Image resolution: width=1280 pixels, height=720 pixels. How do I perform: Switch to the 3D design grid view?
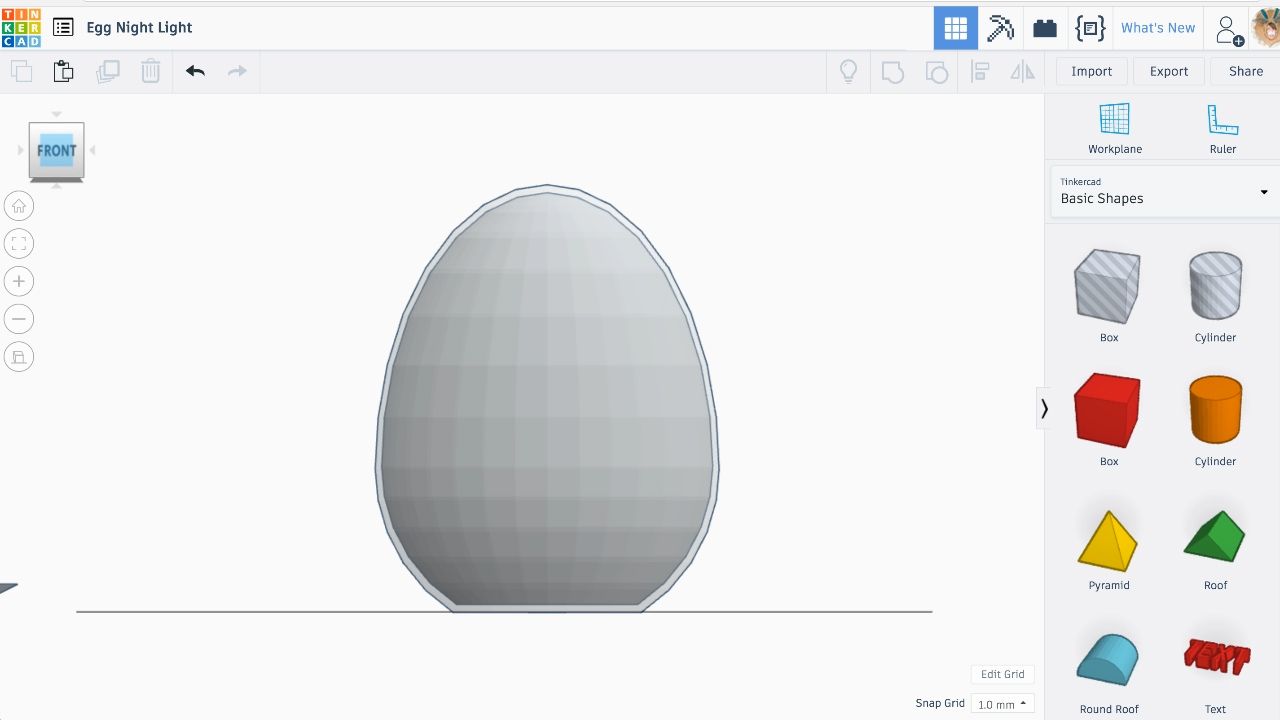[x=956, y=28]
